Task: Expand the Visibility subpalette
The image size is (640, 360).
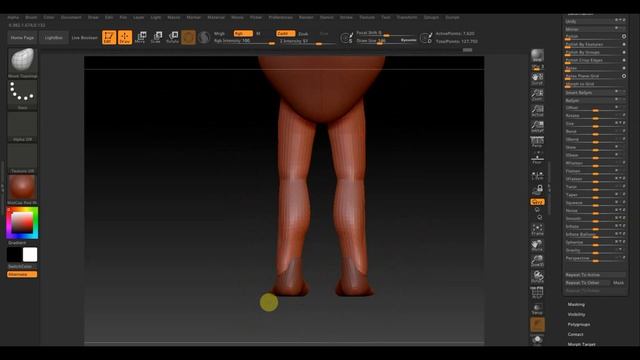Action: point(576,314)
